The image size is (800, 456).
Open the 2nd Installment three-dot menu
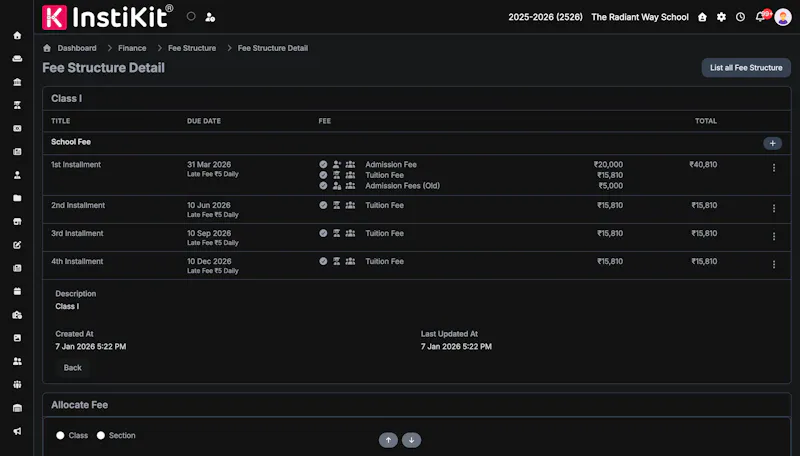pos(773,209)
